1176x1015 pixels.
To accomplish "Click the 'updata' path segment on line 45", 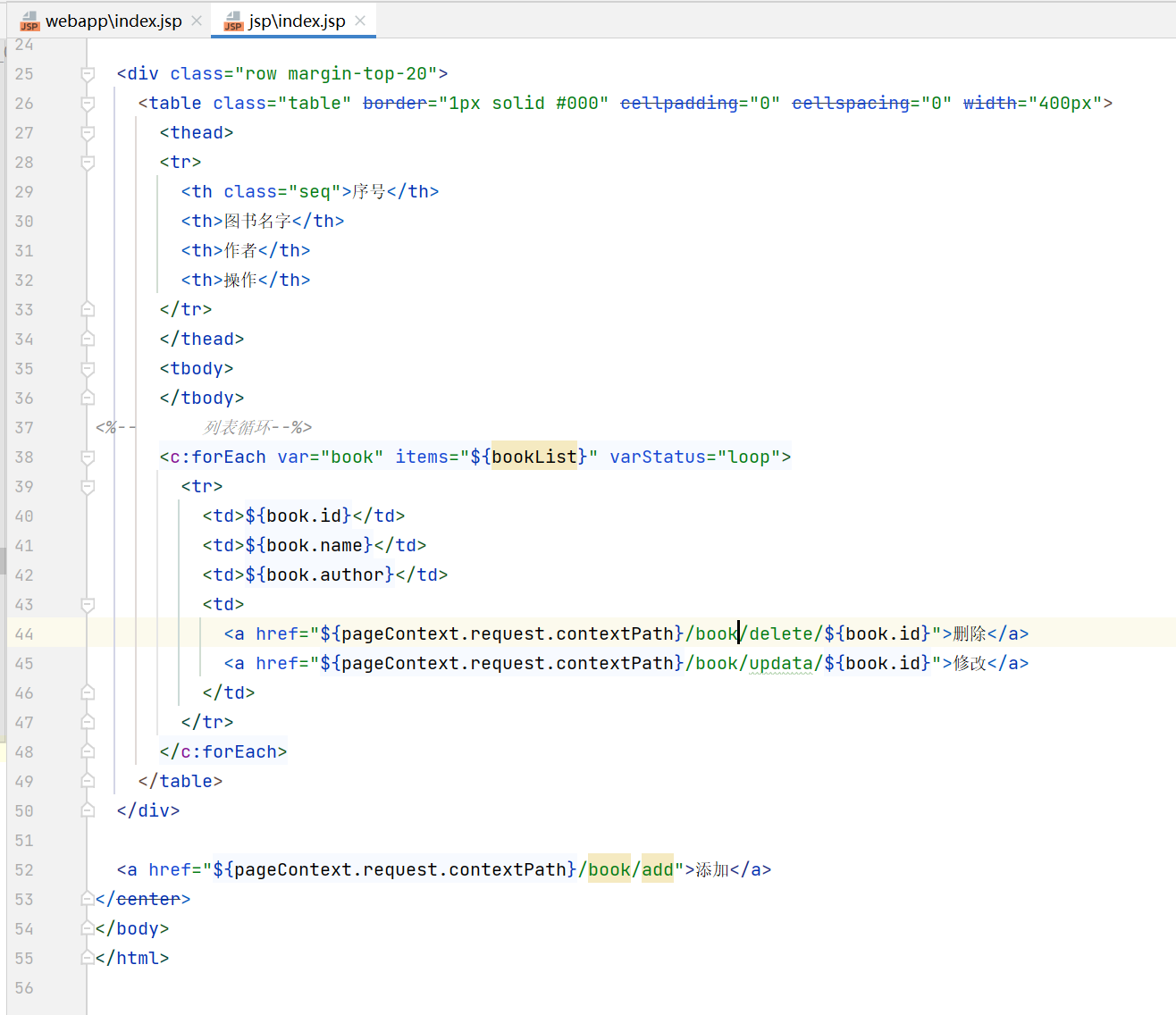I will click(x=781, y=664).
